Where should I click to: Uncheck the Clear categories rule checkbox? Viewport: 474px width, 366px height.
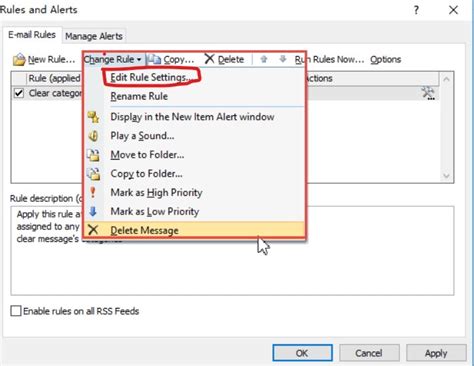click(19, 93)
